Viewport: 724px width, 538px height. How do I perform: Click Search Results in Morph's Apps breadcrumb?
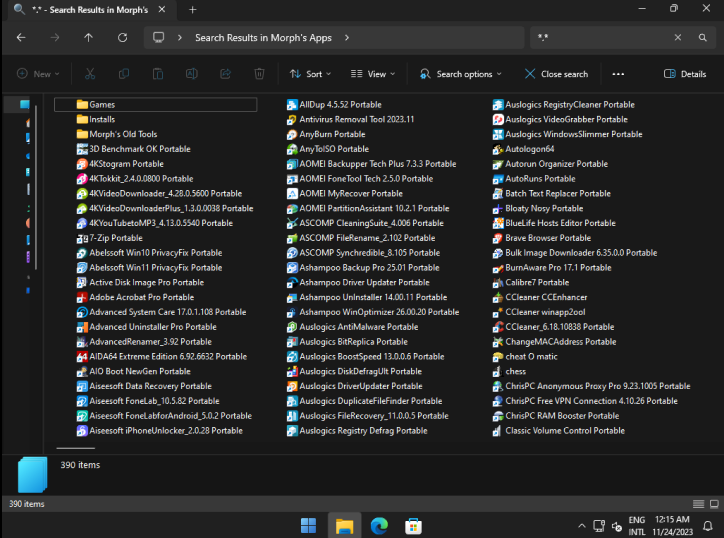pos(263,38)
